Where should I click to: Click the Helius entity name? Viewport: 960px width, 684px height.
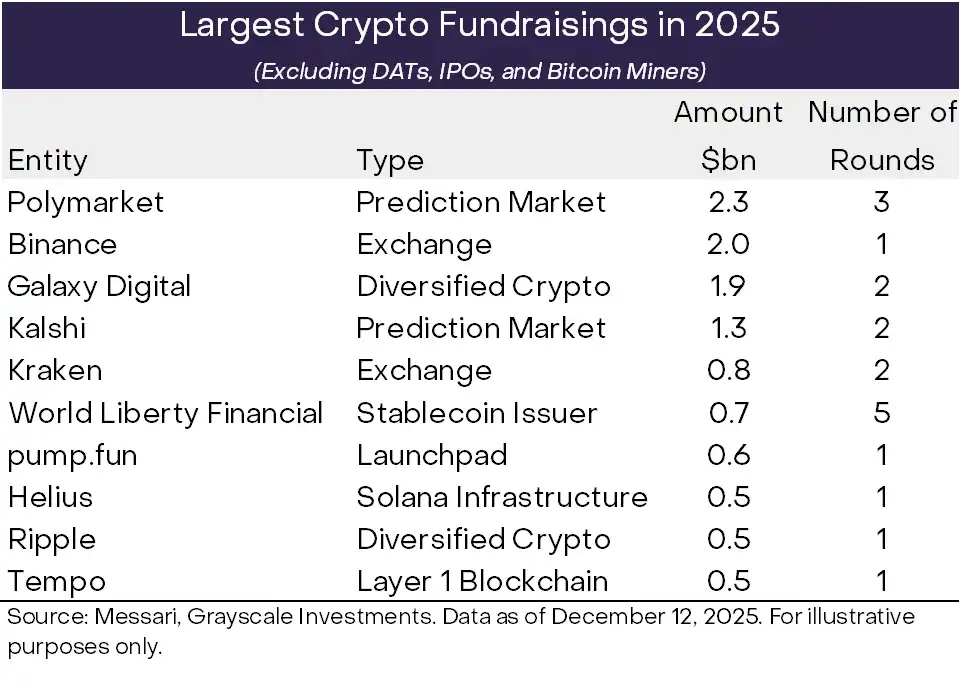(x=50, y=497)
